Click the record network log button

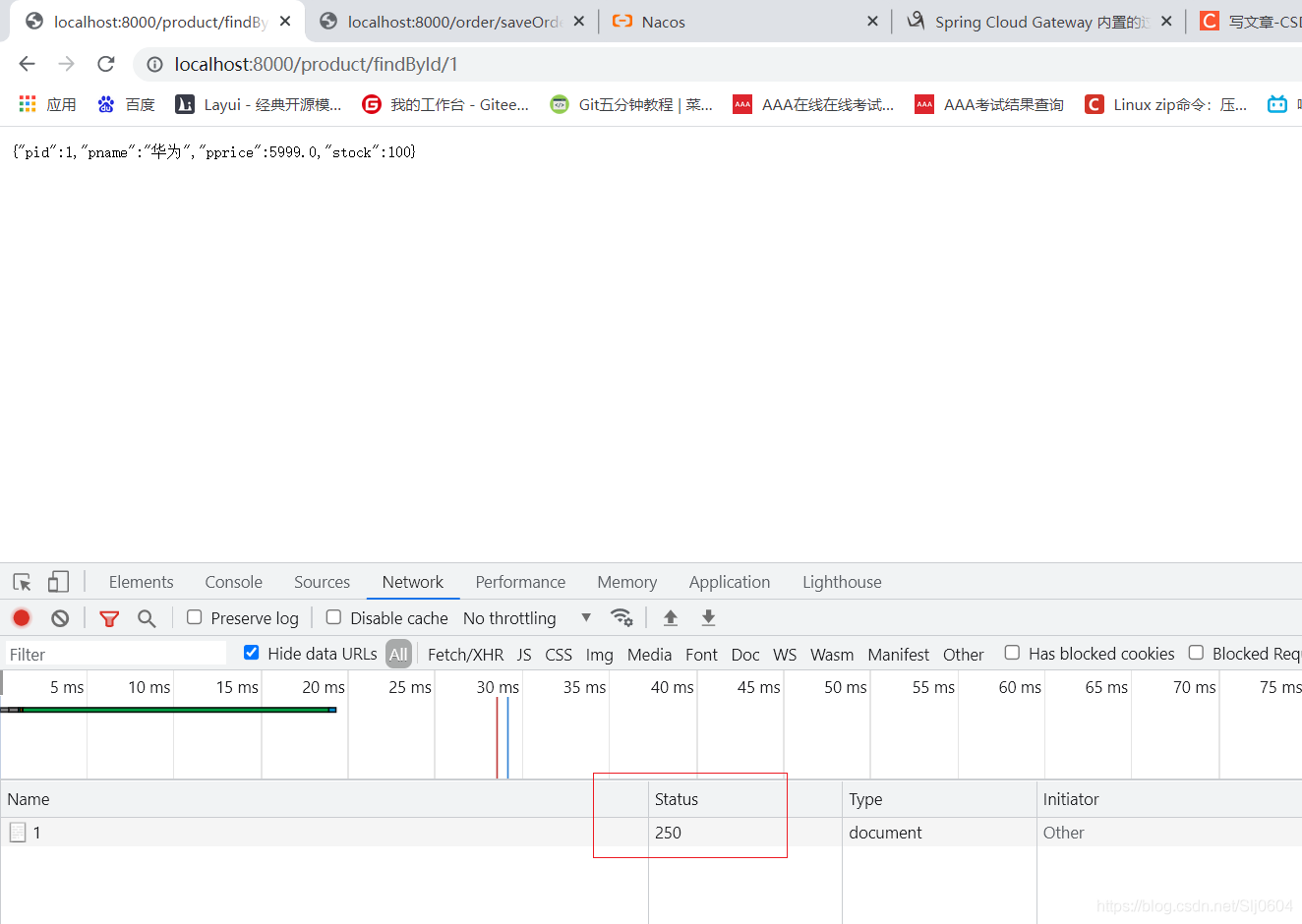click(x=22, y=618)
